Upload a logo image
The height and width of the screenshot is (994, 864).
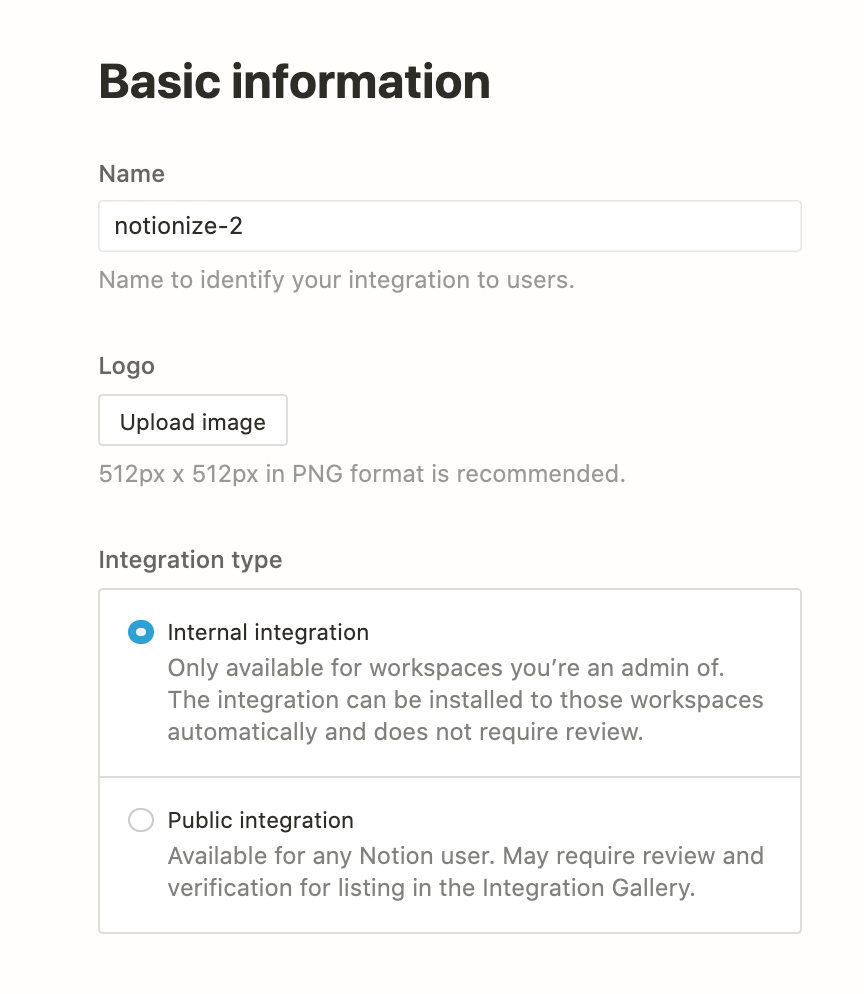193,420
